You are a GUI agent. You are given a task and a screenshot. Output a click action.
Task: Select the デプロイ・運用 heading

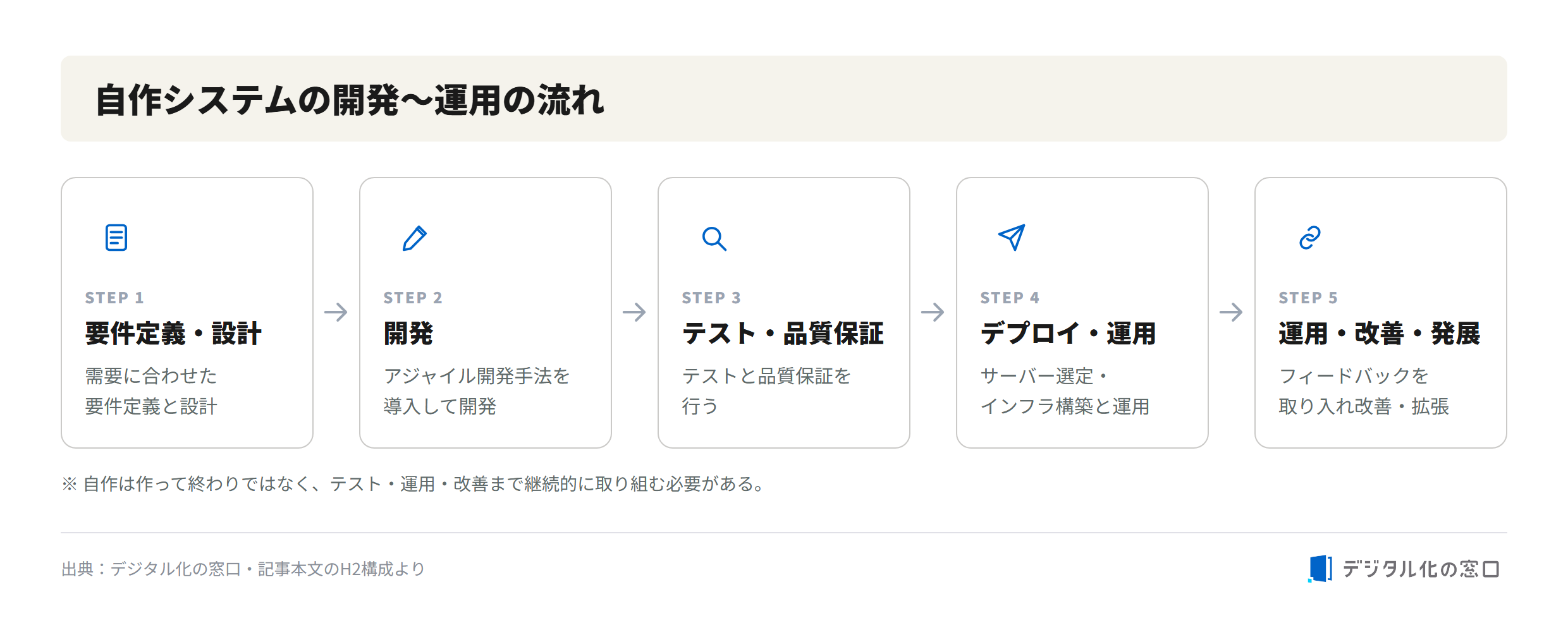(x=1068, y=334)
